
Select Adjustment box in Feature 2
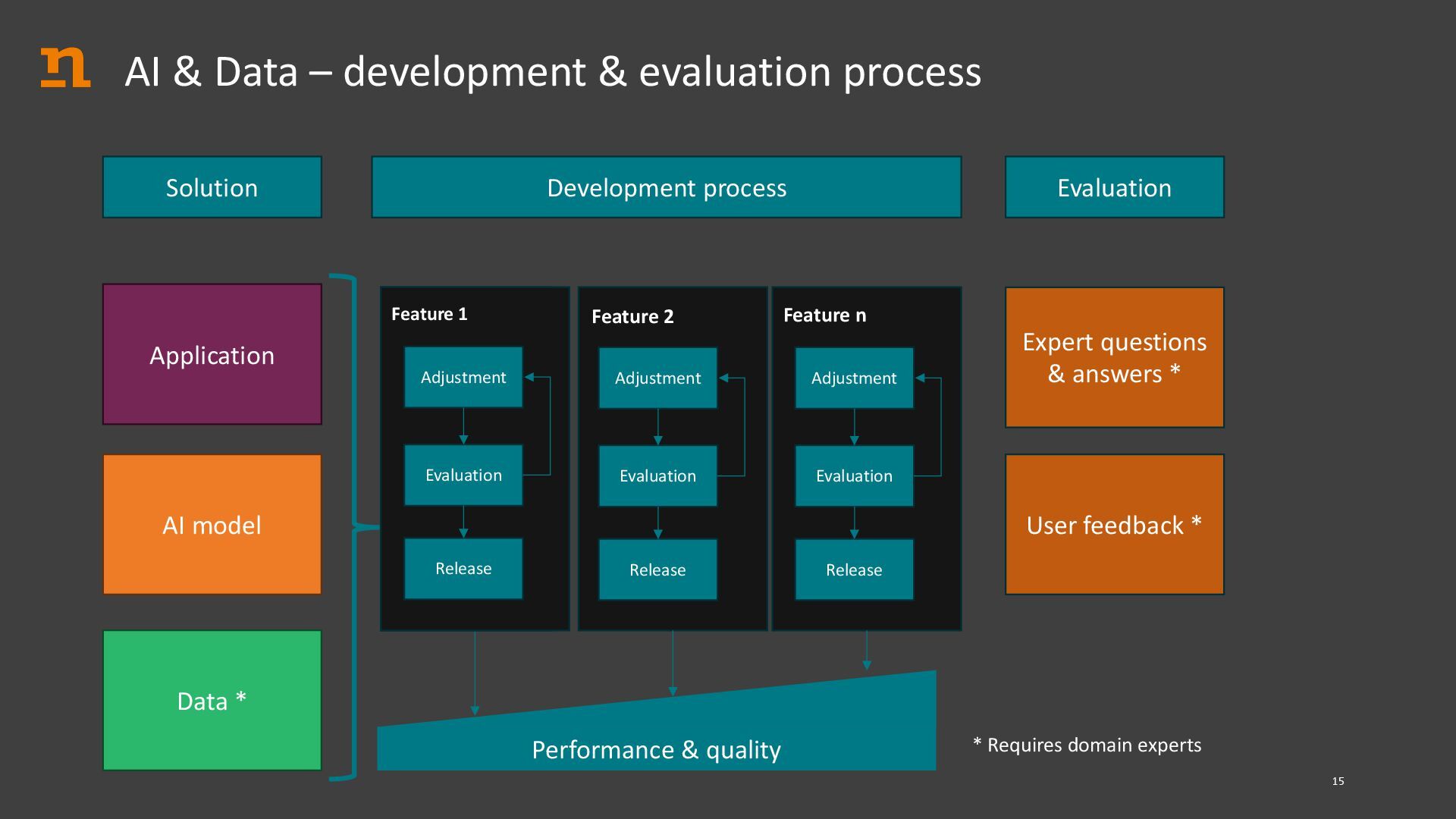pos(657,378)
